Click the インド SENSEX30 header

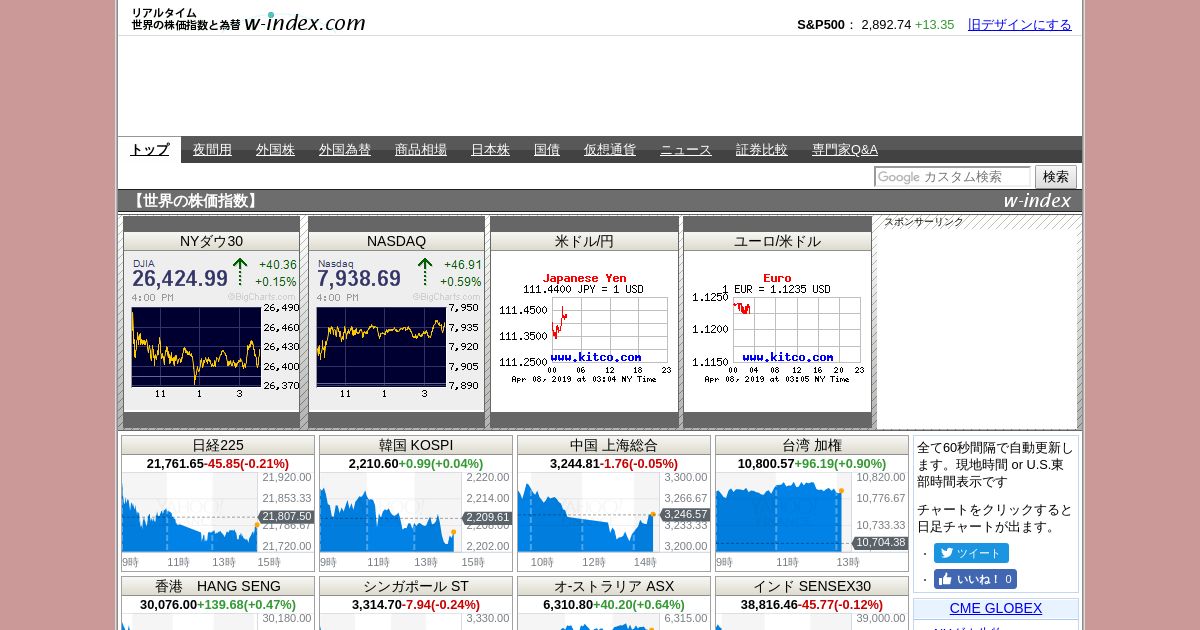[x=812, y=586]
